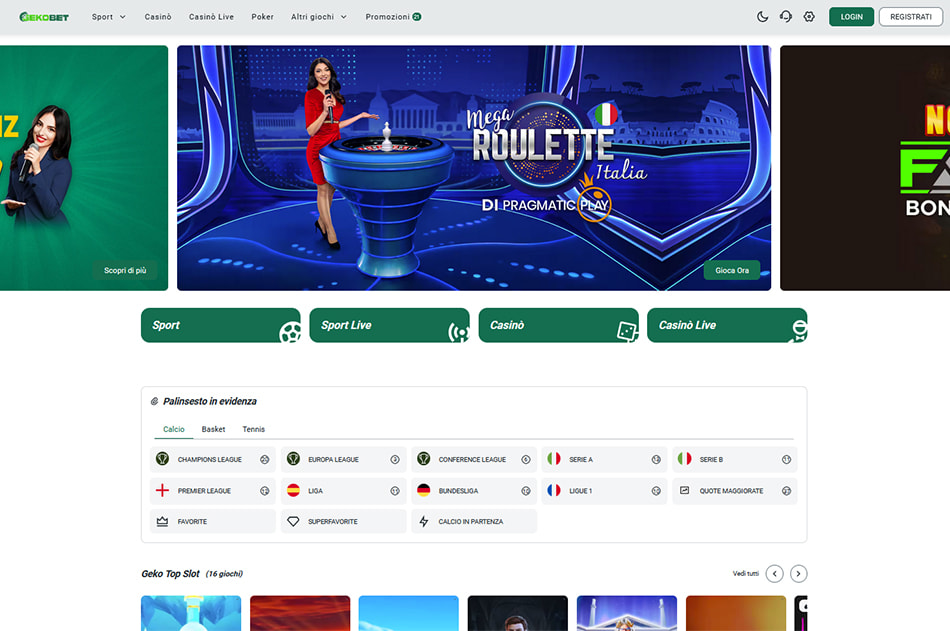
Task: Click the Champions League soccer ball icon
Action: (x=265, y=459)
